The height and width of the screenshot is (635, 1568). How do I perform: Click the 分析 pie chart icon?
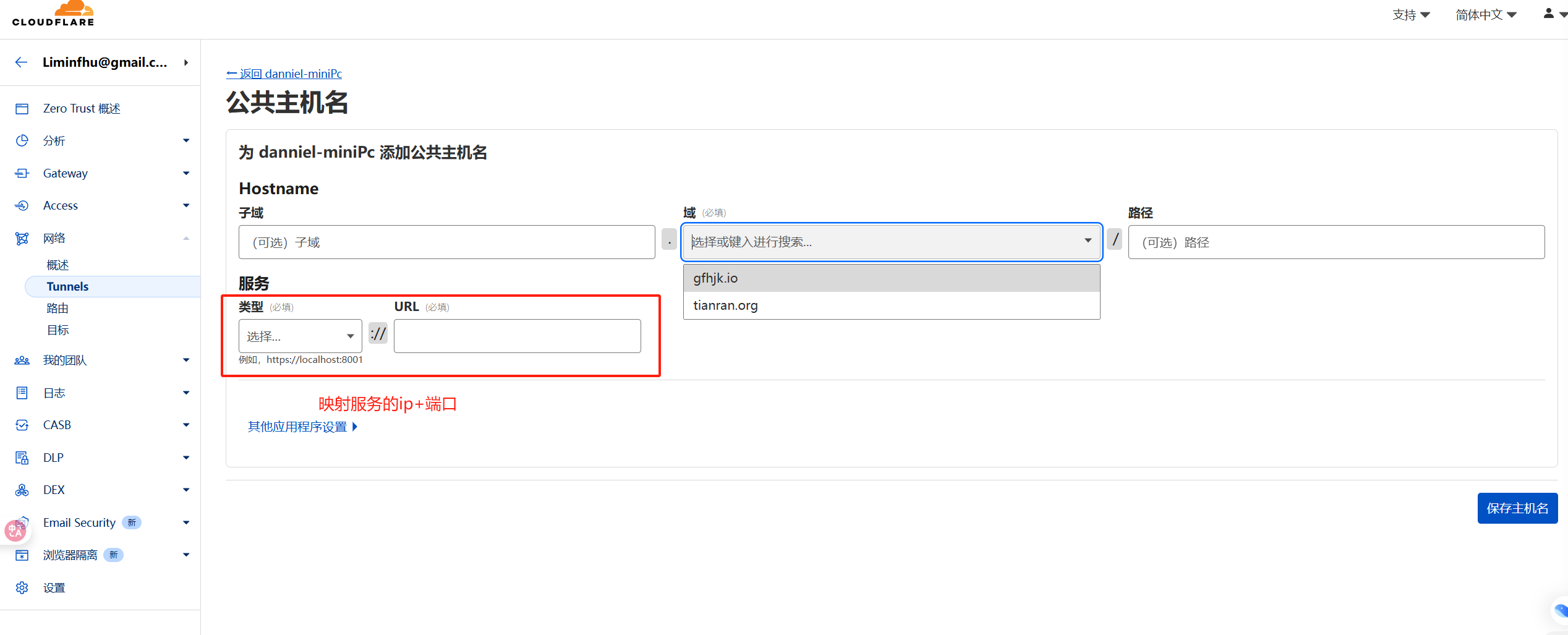(22, 140)
